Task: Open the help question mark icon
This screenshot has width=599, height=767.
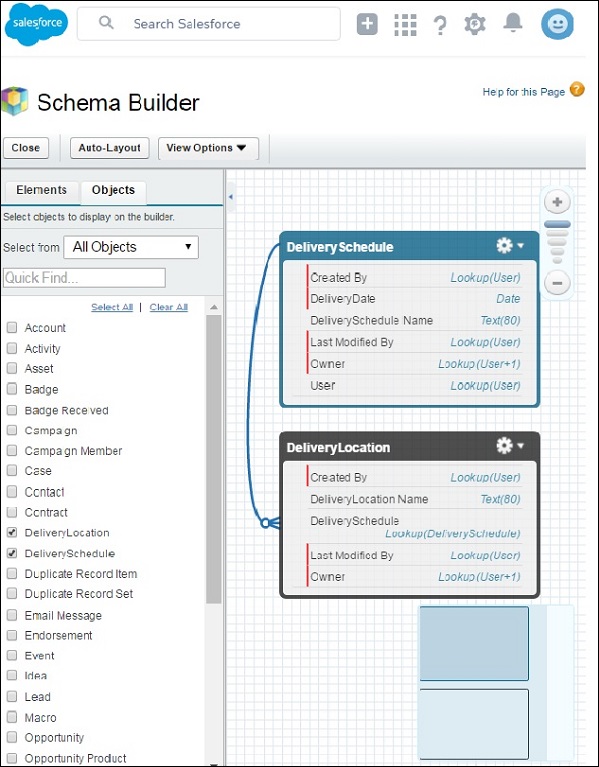Action: (x=440, y=24)
